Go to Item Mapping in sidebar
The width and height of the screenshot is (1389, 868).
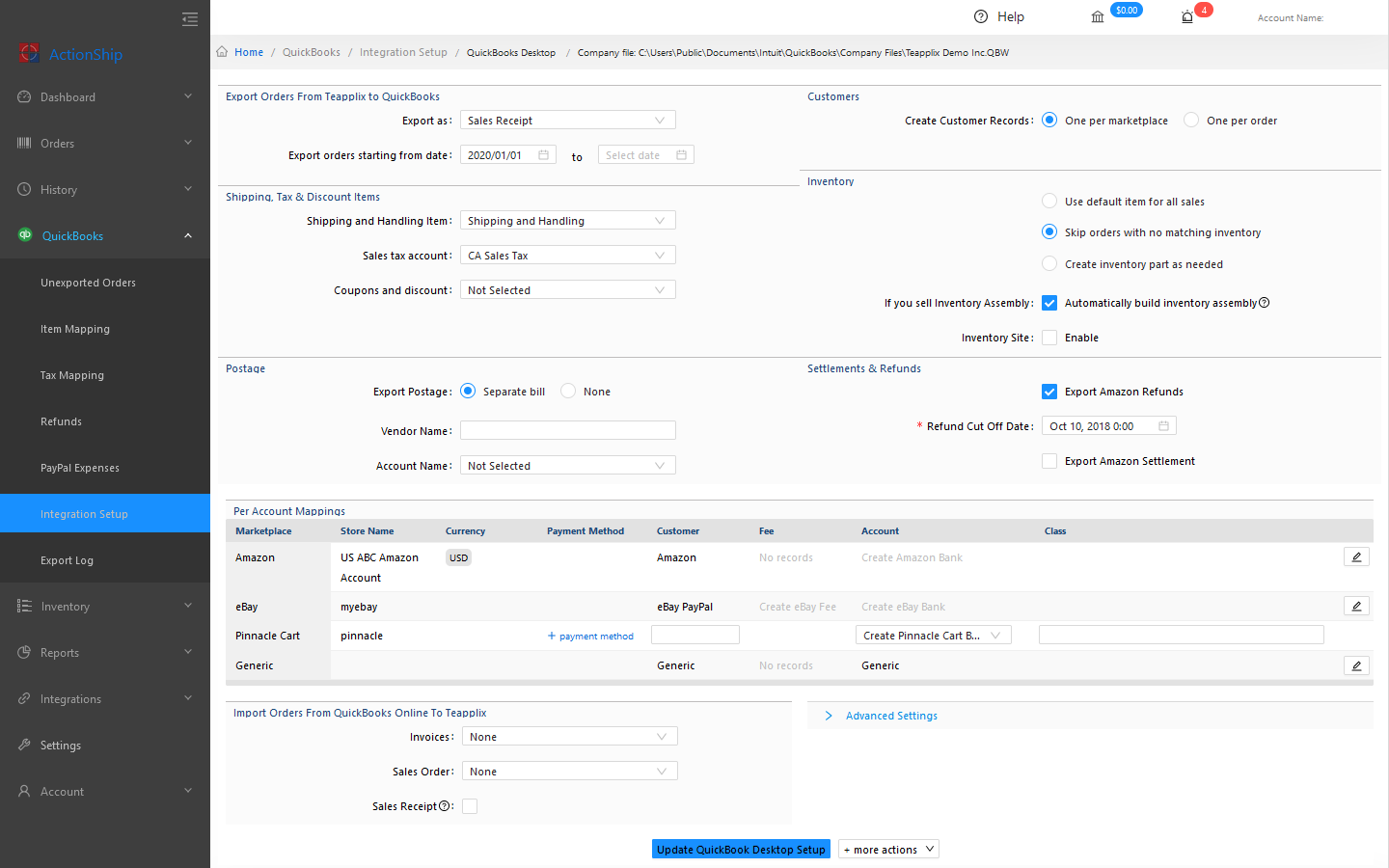(75, 329)
